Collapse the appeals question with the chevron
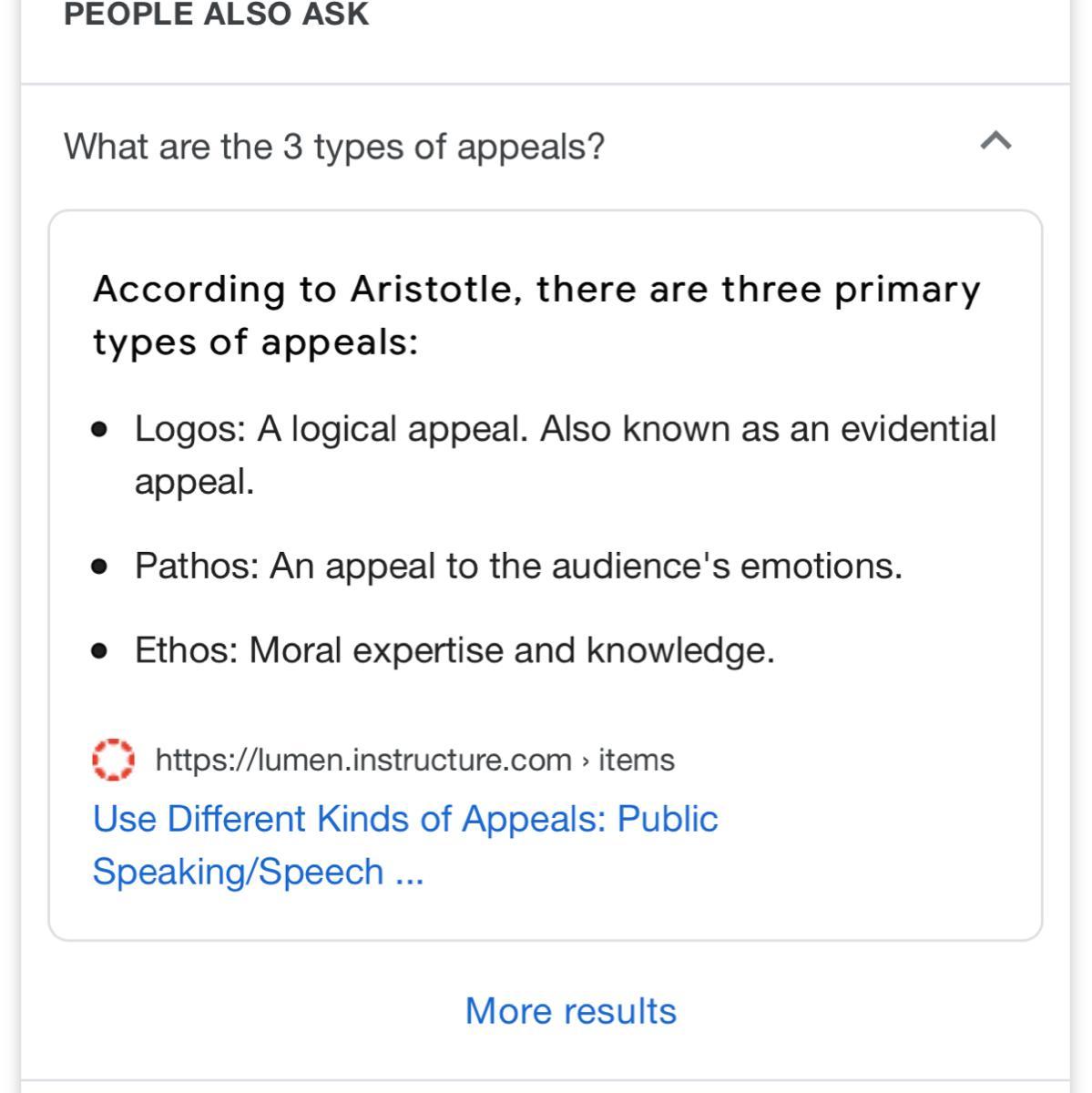This screenshot has height=1093, width=1092. (x=996, y=141)
